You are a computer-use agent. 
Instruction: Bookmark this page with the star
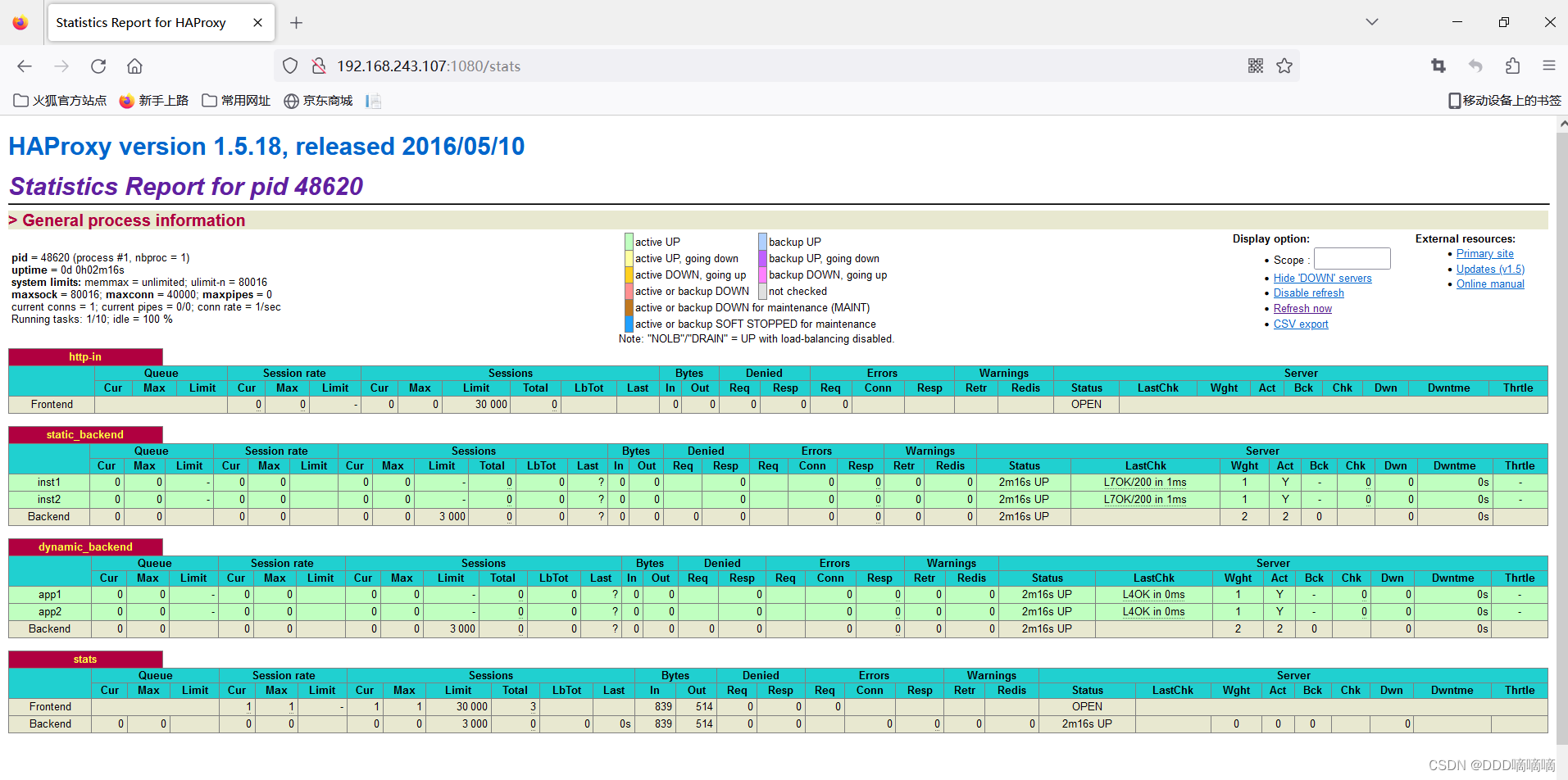1284,66
